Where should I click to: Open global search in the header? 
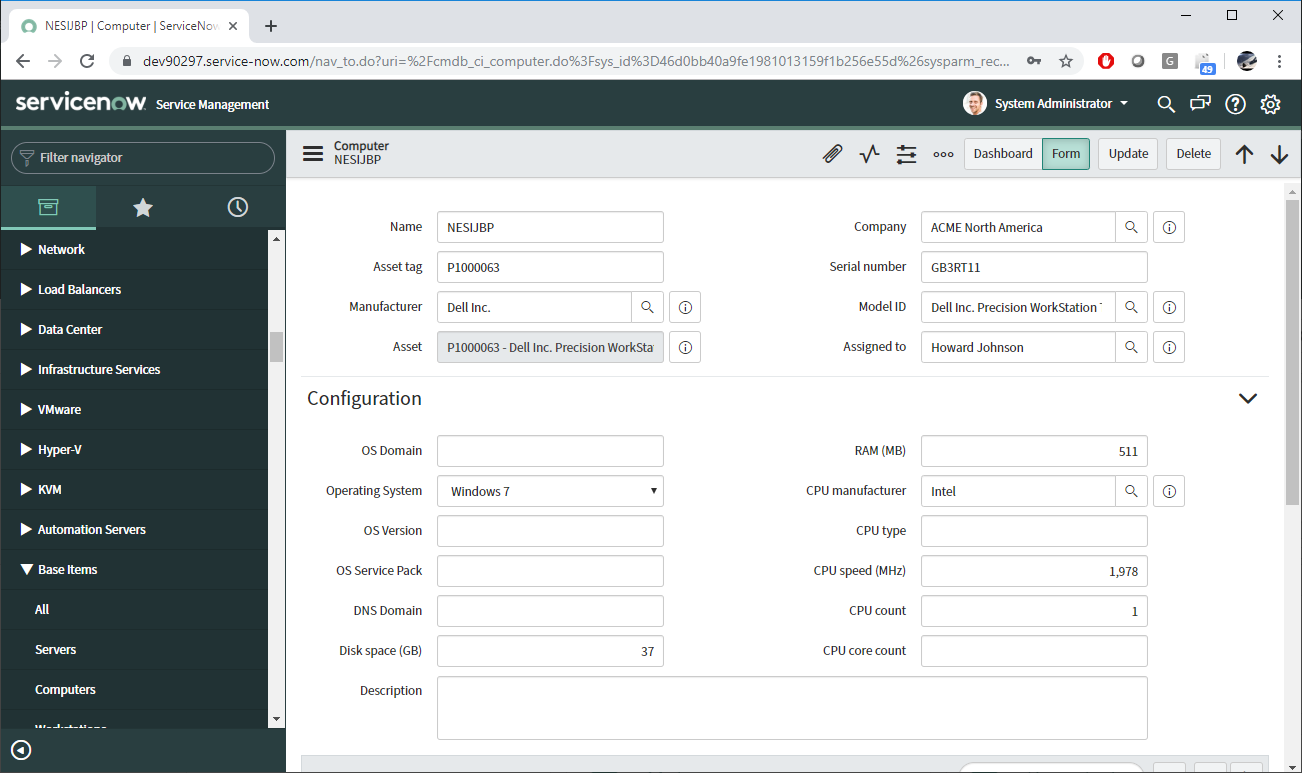[x=1165, y=103]
